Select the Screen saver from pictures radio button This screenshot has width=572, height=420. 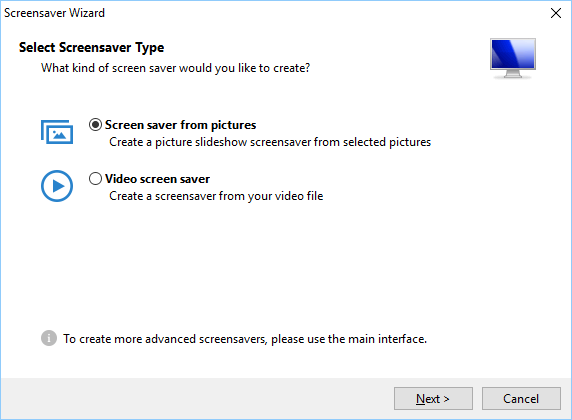coord(95,125)
